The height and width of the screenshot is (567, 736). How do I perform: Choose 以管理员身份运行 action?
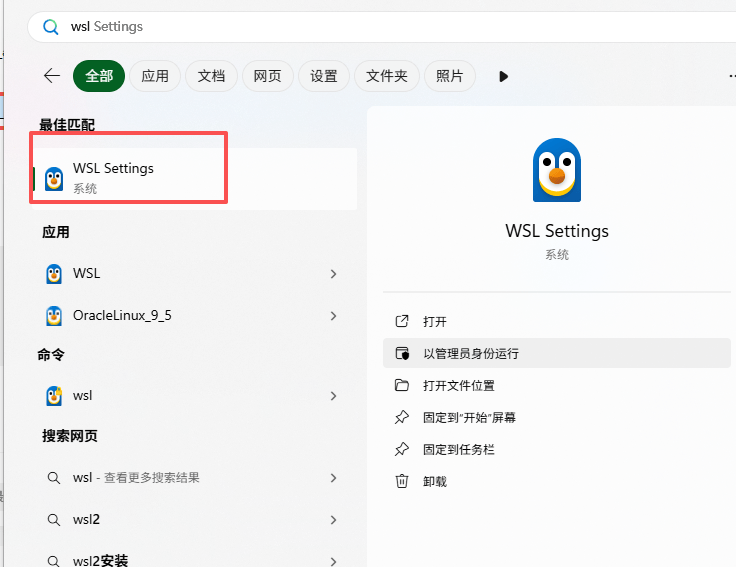click(x=557, y=353)
